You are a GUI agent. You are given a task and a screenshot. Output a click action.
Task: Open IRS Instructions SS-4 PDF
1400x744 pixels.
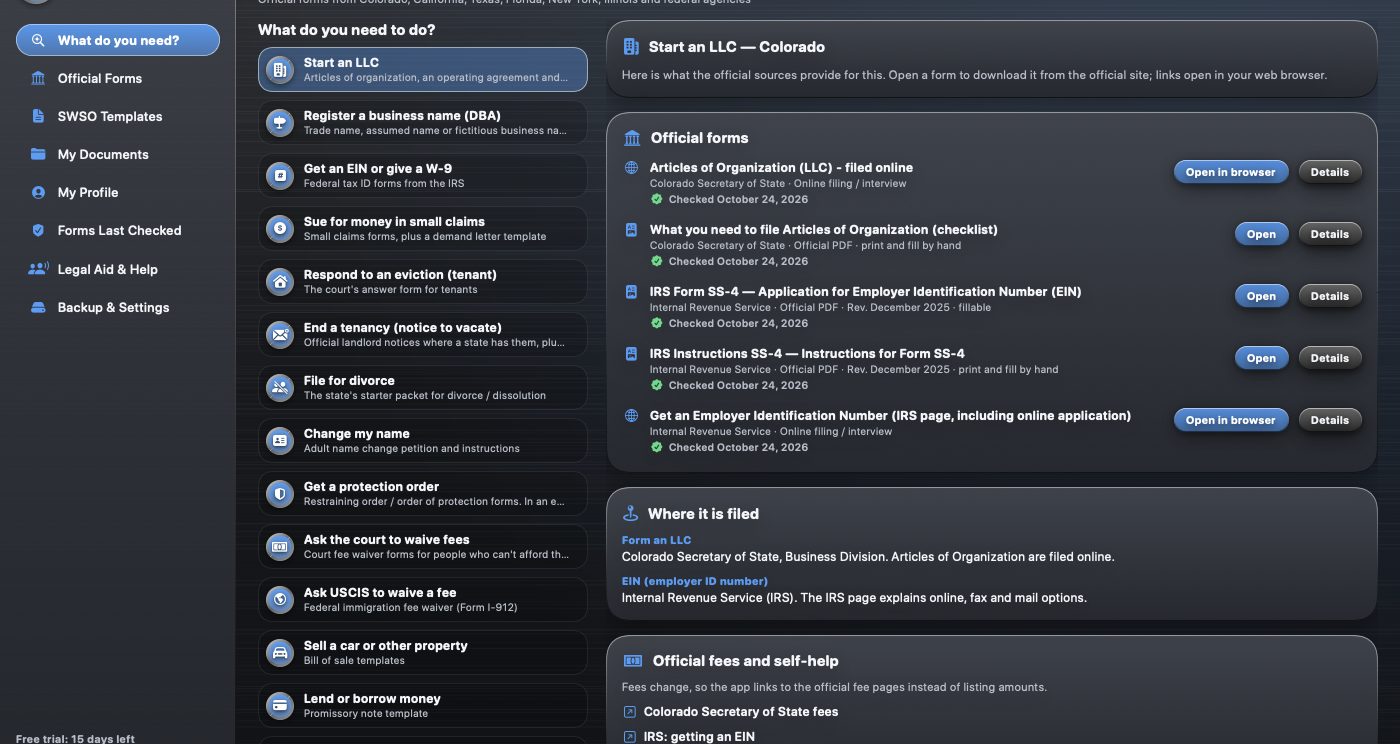tap(1261, 358)
